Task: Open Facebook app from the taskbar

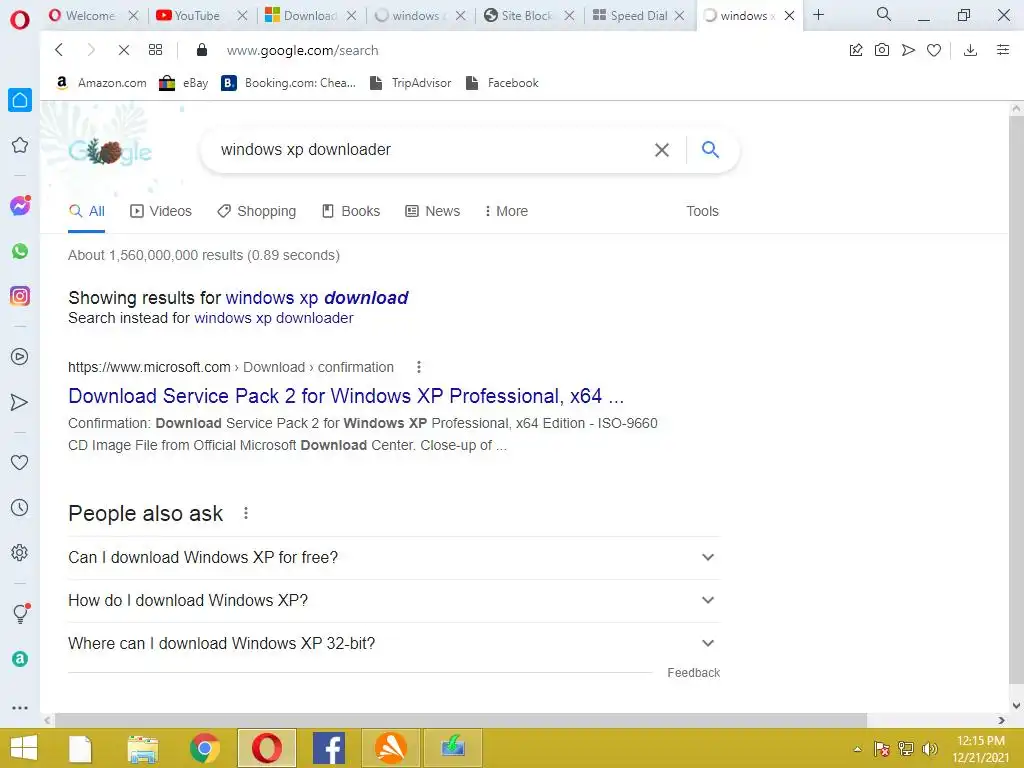Action: 328,748
